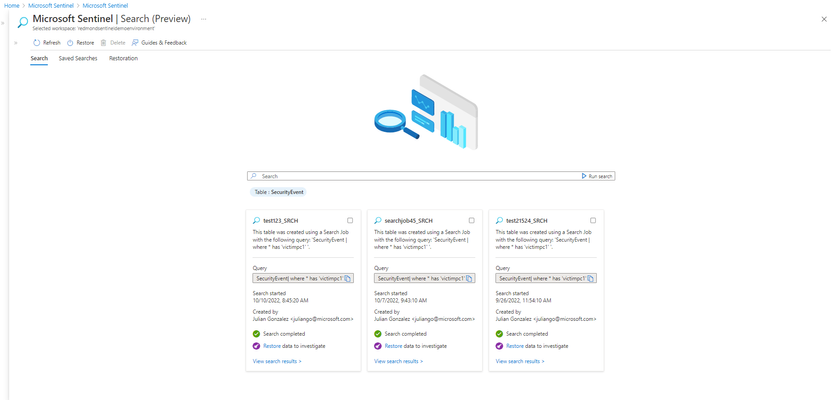The width and height of the screenshot is (834, 400).
Task: Copy the query in test123_SRCH card
Action: (x=347, y=278)
